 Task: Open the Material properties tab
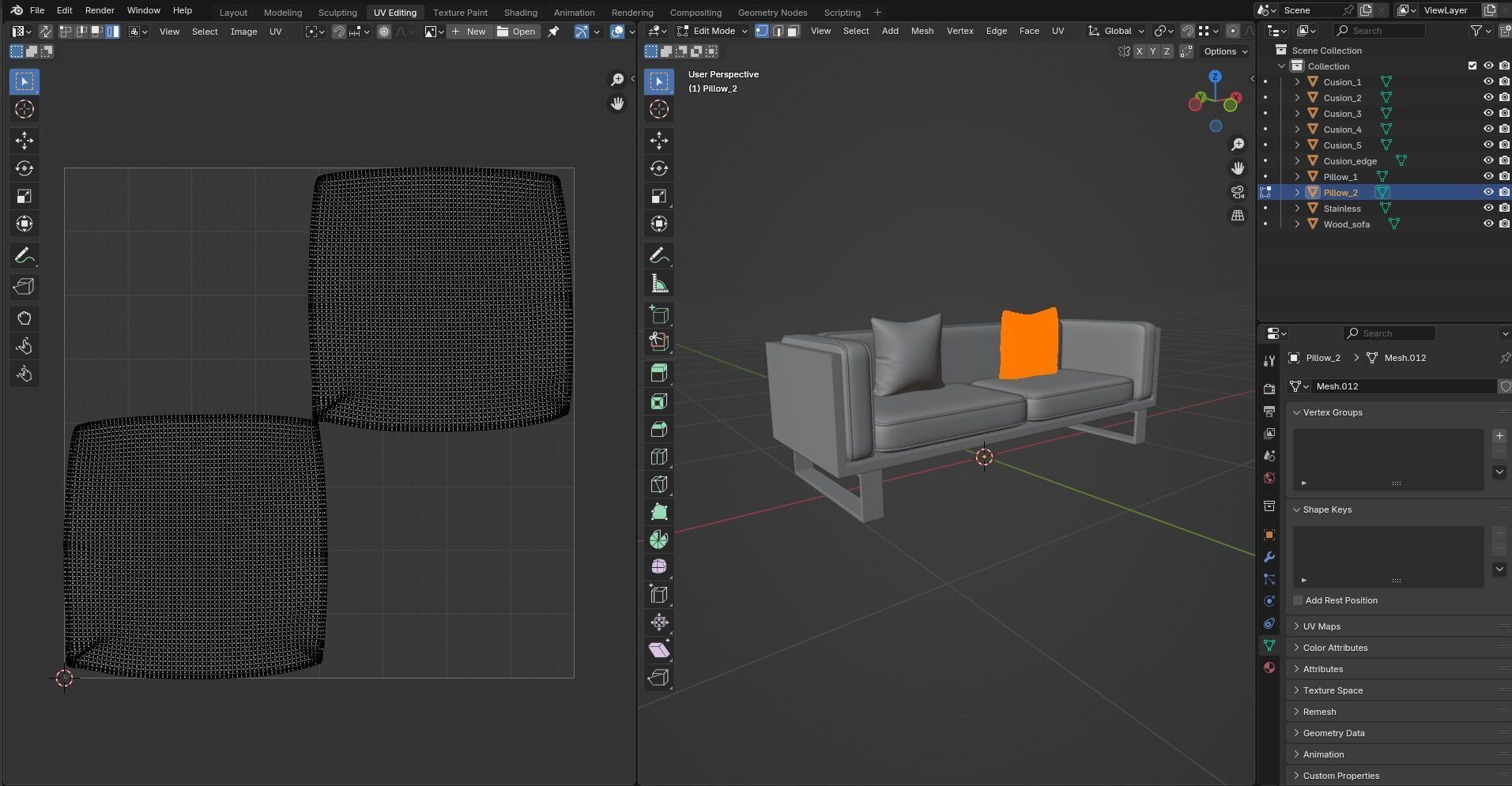tap(1269, 668)
